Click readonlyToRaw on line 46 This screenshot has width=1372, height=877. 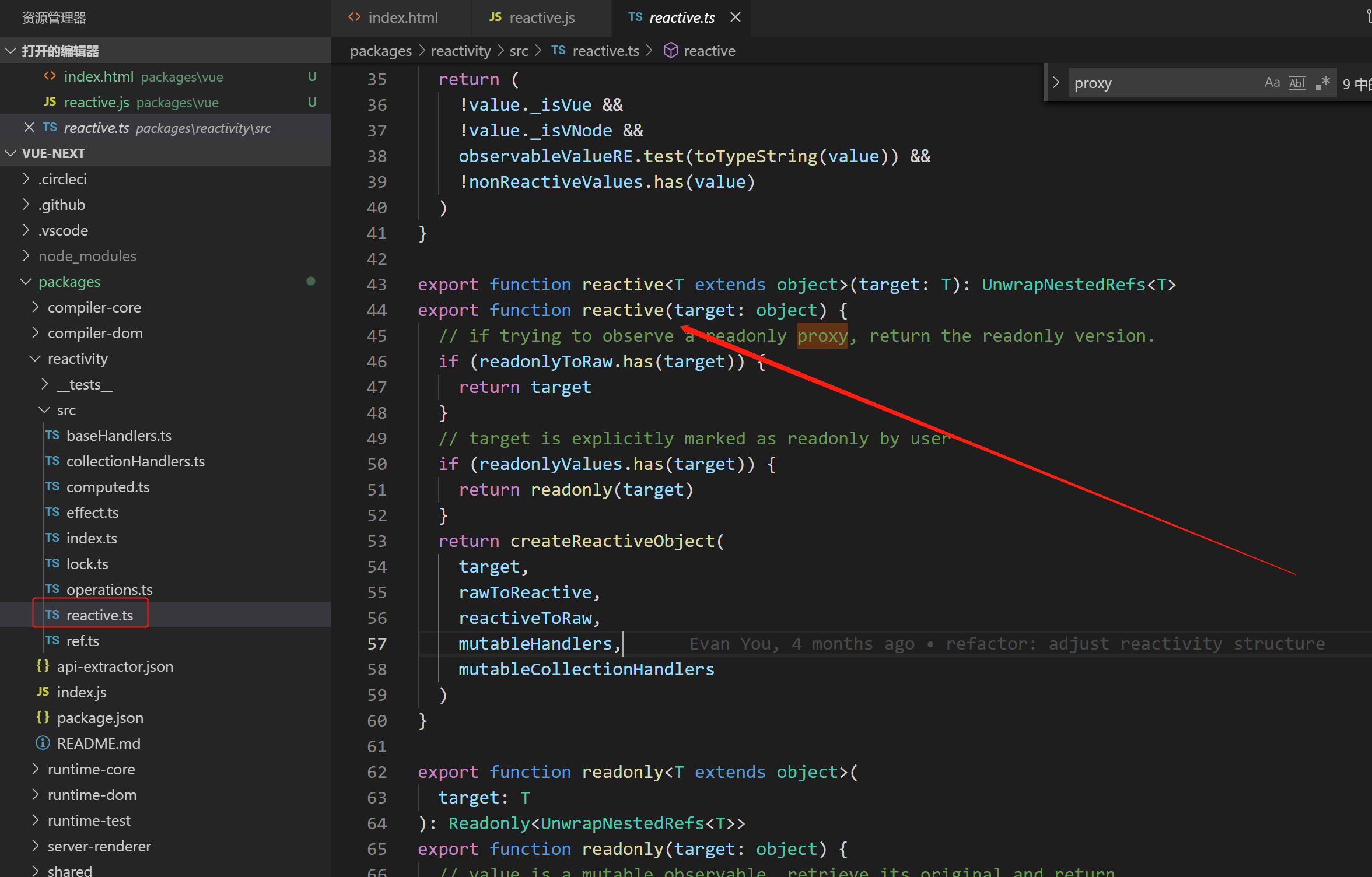tap(545, 362)
